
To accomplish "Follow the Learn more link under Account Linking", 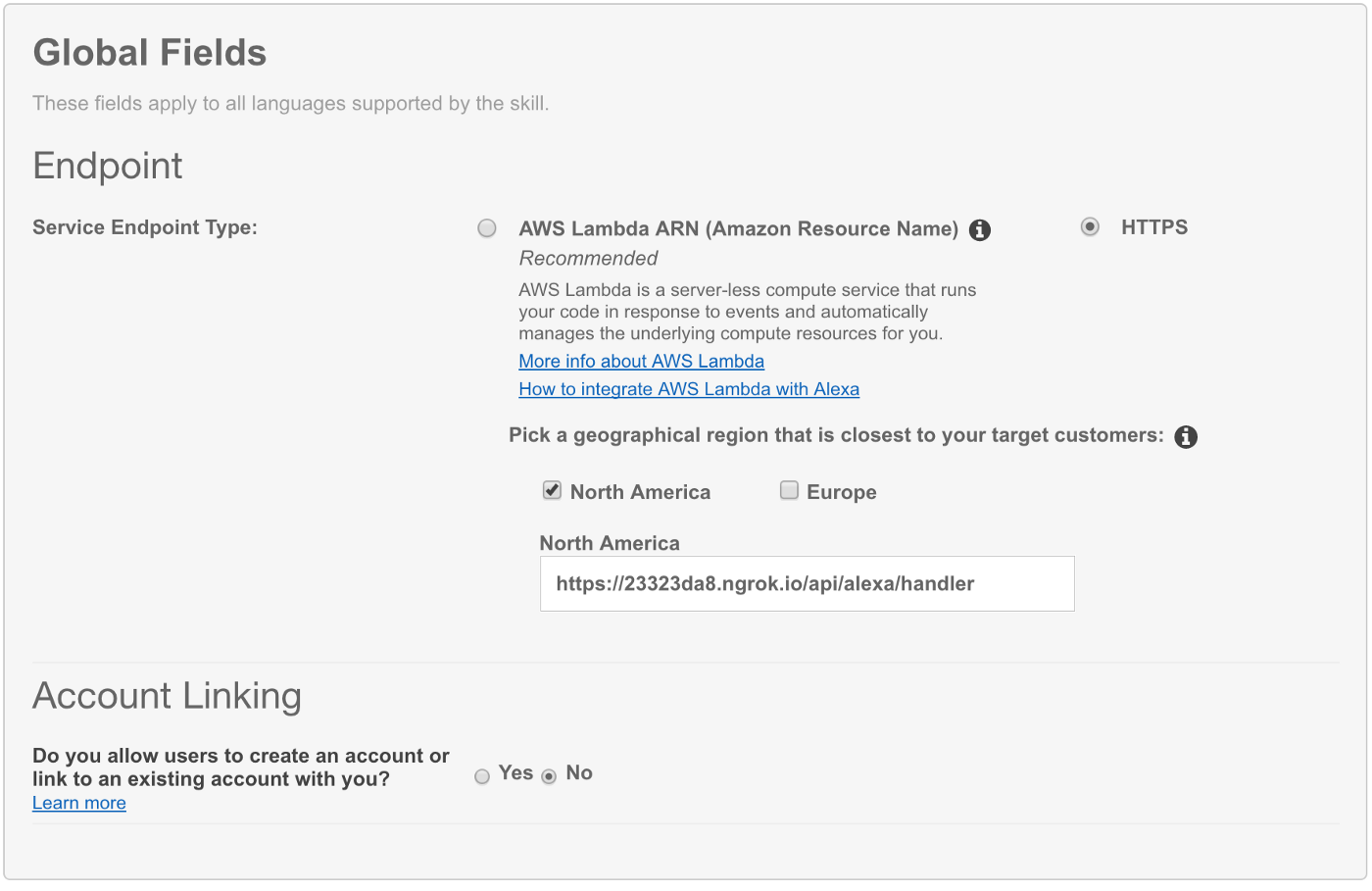I will point(79,803).
